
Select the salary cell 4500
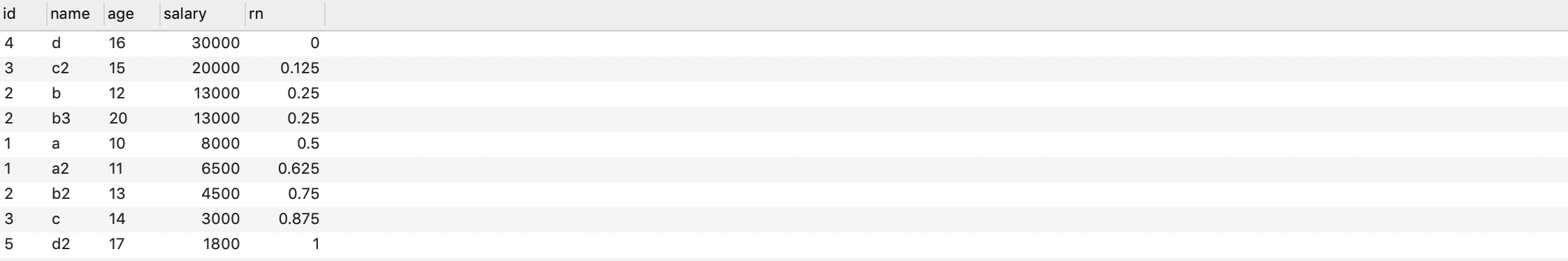tap(203, 194)
